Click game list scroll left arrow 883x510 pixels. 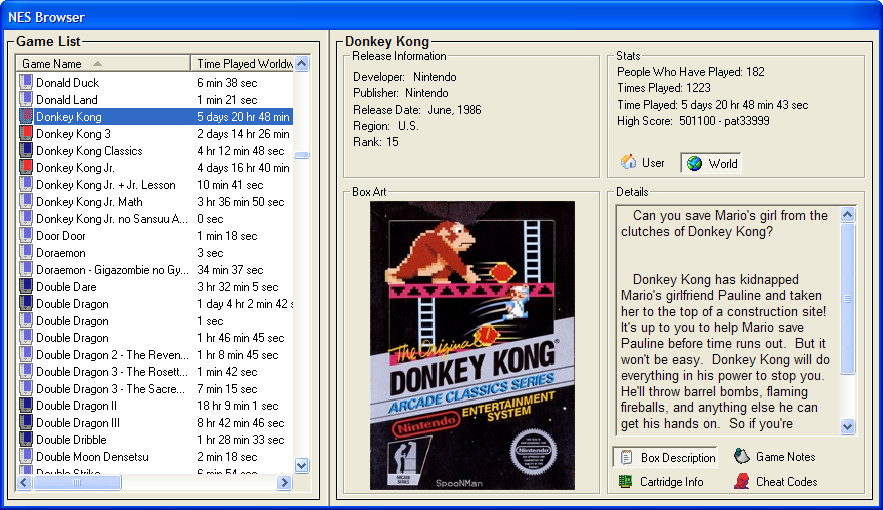(x=24, y=482)
